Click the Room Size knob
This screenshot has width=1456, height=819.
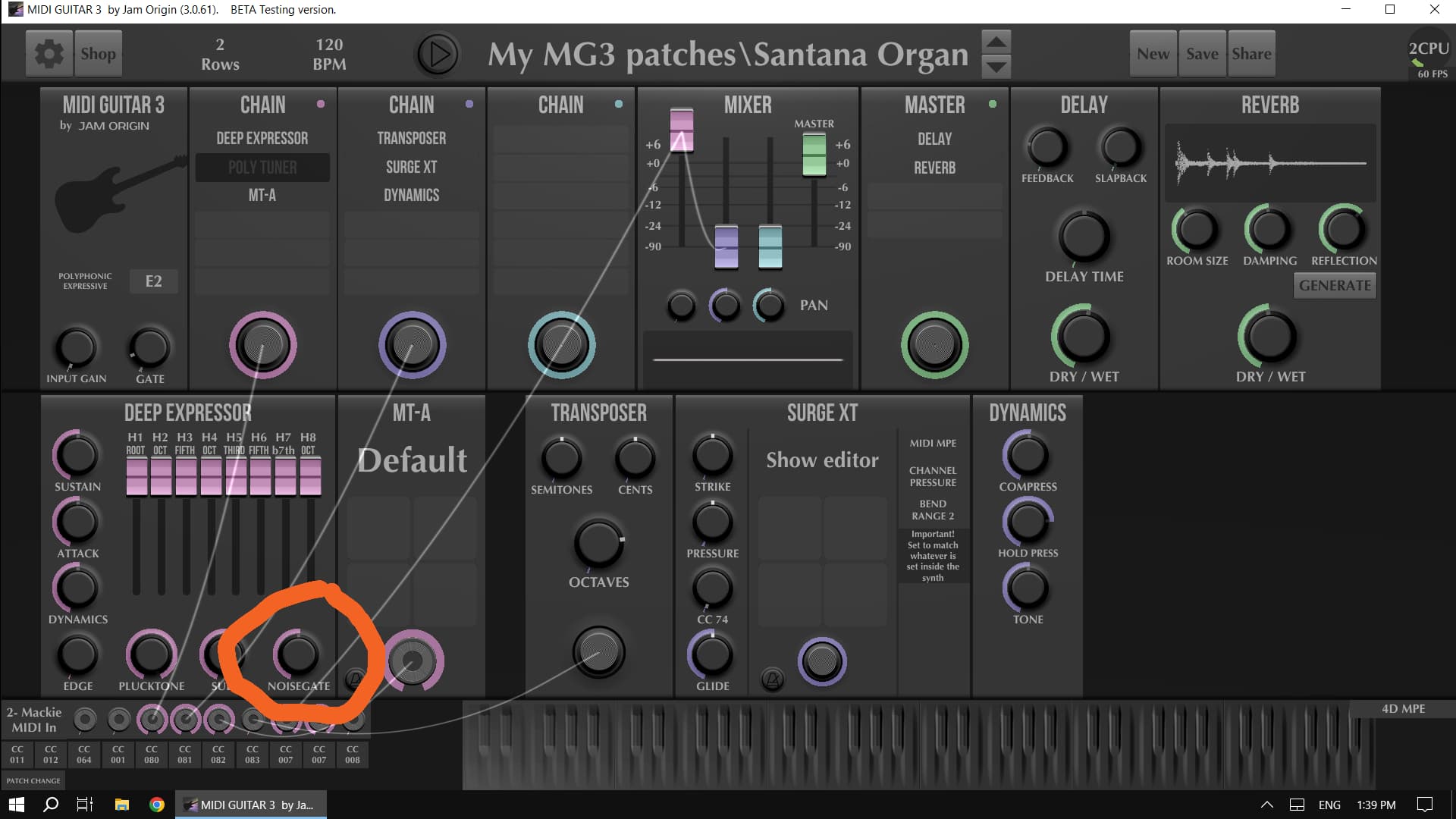coord(1197,230)
